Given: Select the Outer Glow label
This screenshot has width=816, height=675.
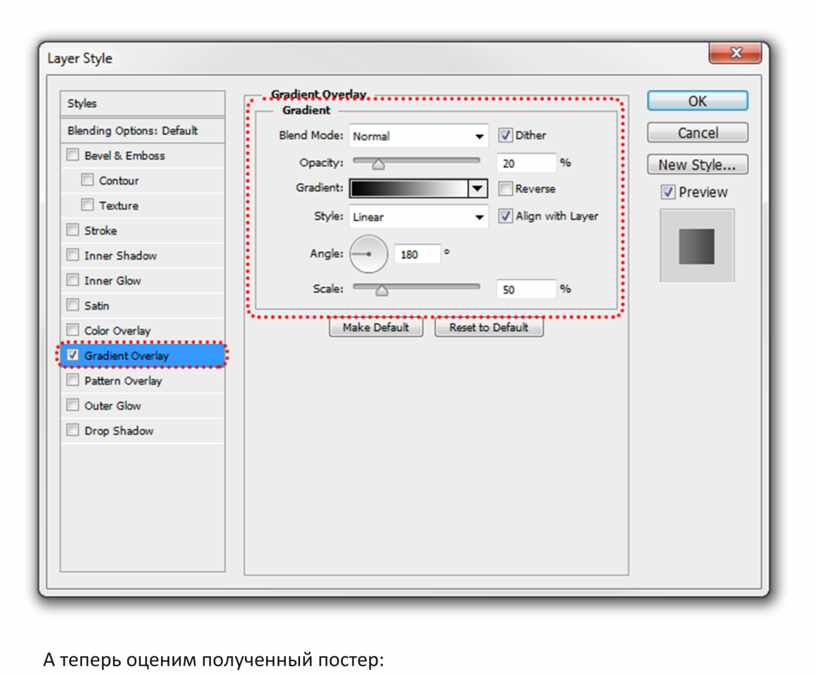Looking at the screenshot, I should point(112,406).
